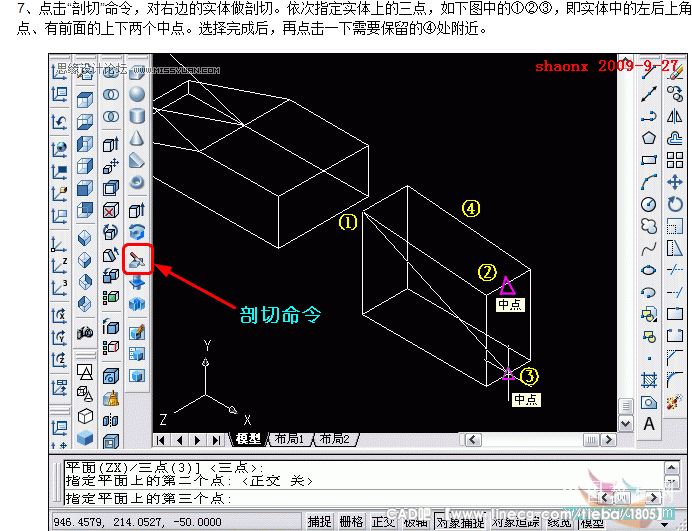Click the rotate UCS about Y icon
Image resolution: width=692 pixels, height=531 pixels.
coord(59,338)
